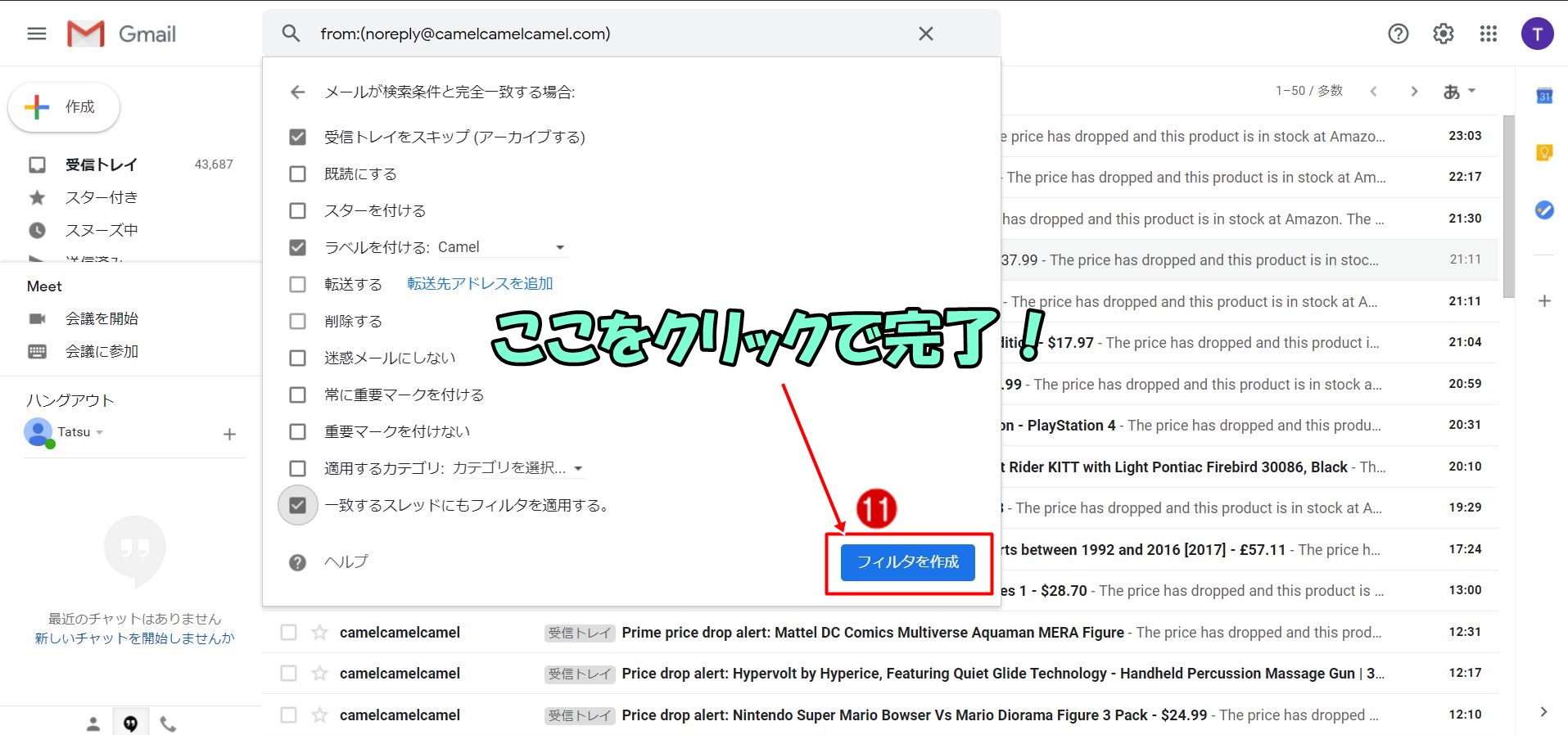Image resolution: width=1568 pixels, height=735 pixels.
Task: Open the Keep side panel icon
Action: click(x=1544, y=153)
